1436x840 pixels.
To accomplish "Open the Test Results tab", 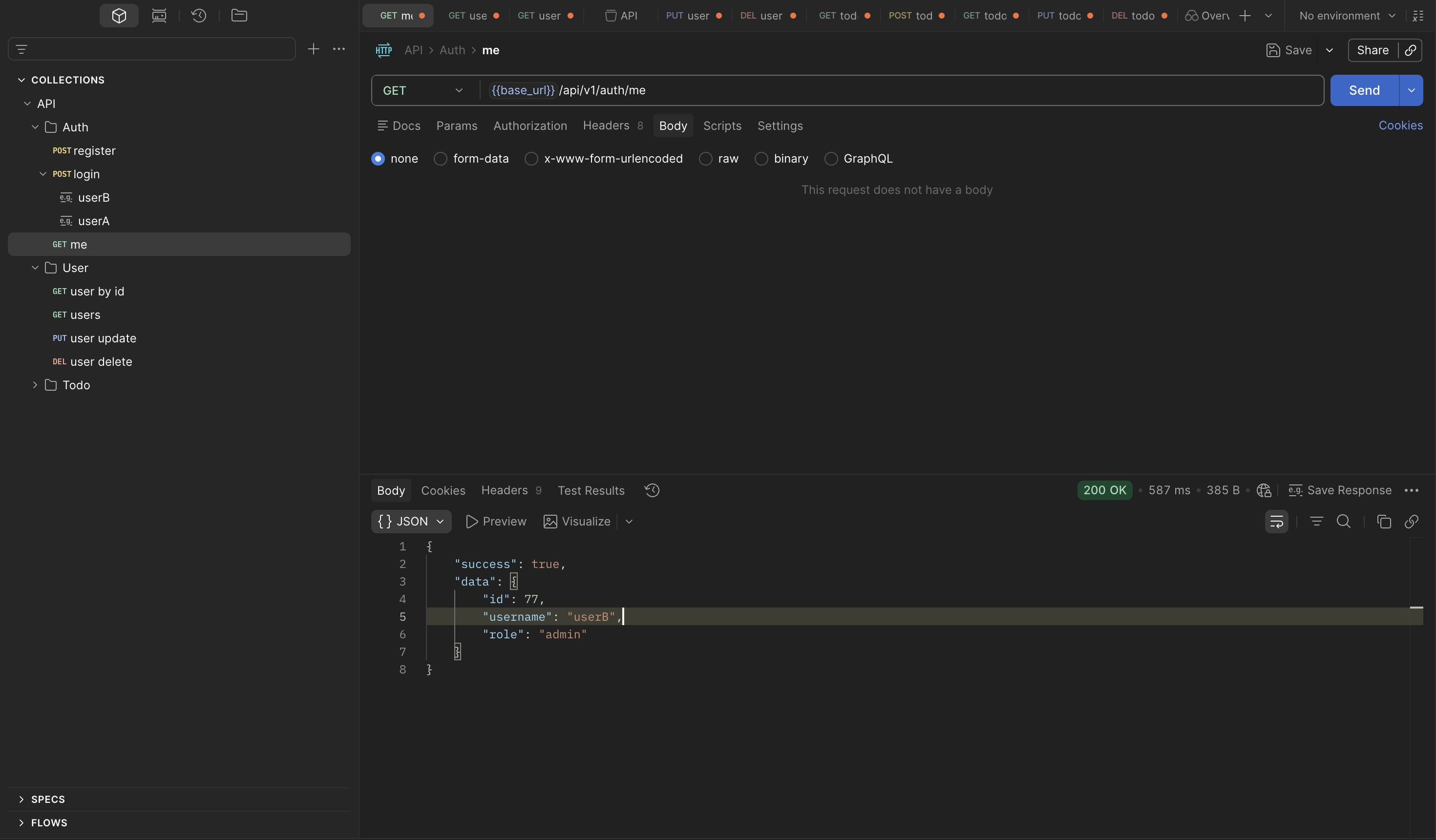I will (x=591, y=491).
